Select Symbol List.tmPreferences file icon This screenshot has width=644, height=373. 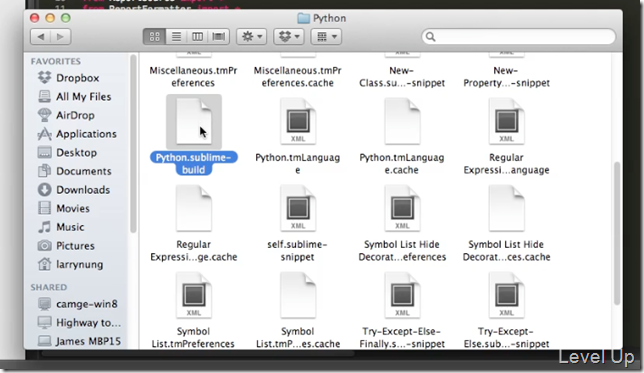194,296
